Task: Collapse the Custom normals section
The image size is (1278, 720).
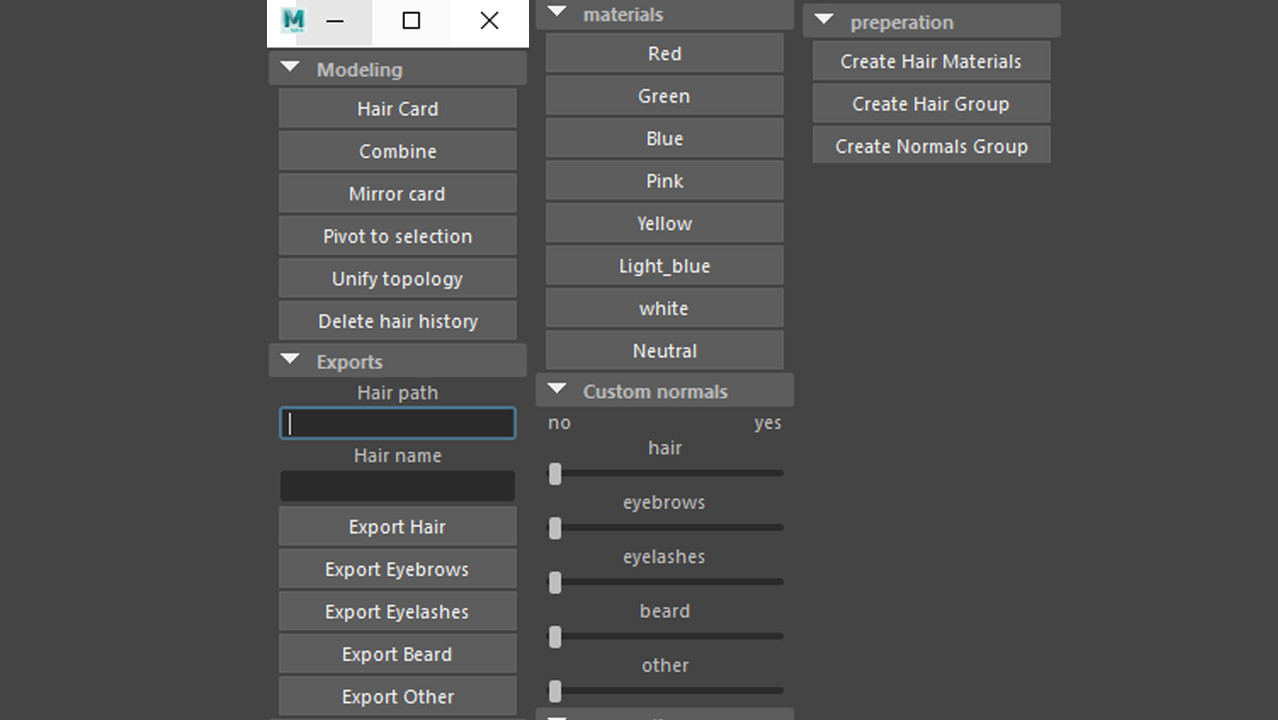Action: 557,390
